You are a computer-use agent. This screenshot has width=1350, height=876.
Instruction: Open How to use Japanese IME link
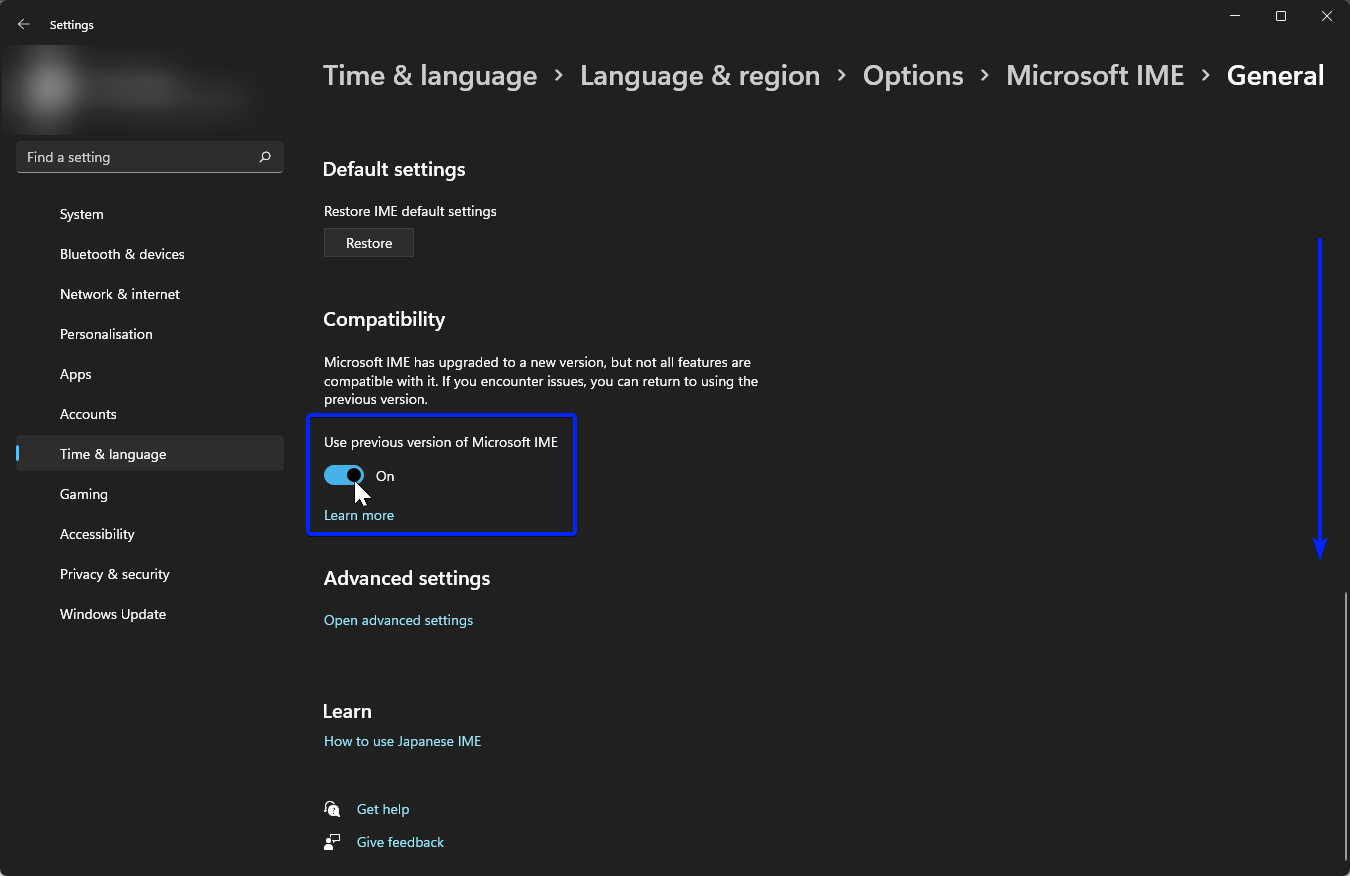point(402,741)
